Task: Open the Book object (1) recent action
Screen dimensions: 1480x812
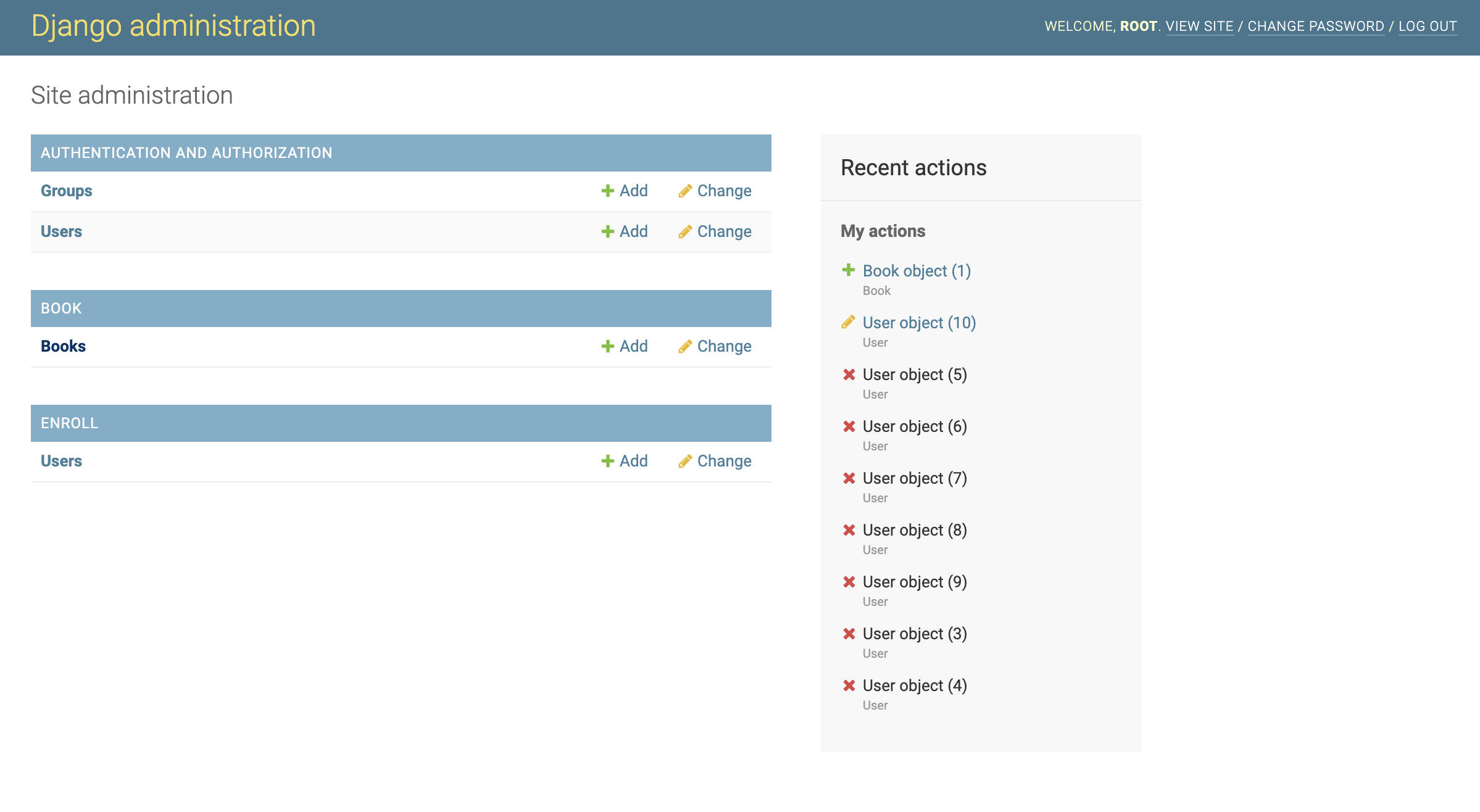Action: click(x=917, y=271)
